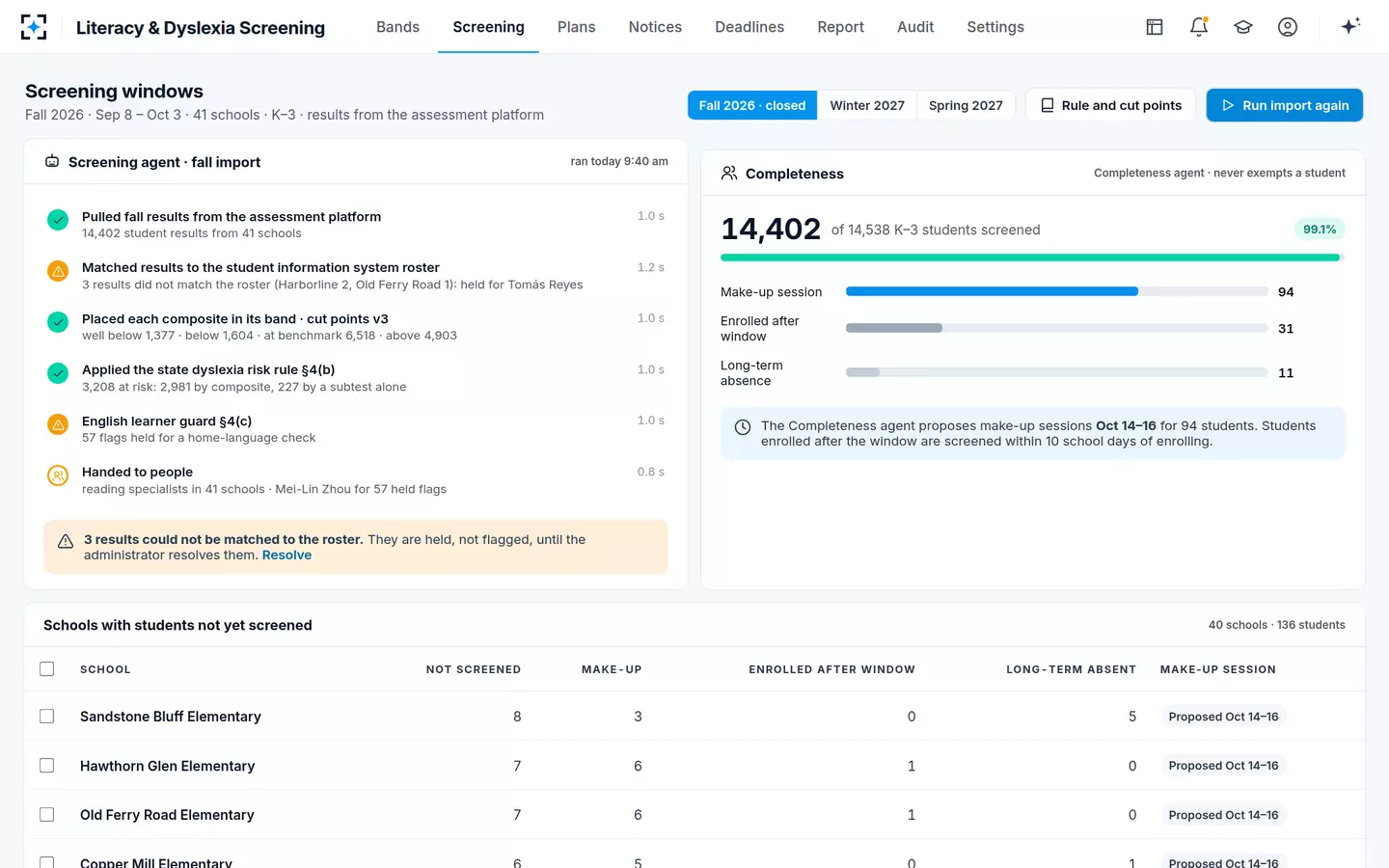
Task: Click the 99.1% completeness badge
Action: tap(1320, 229)
